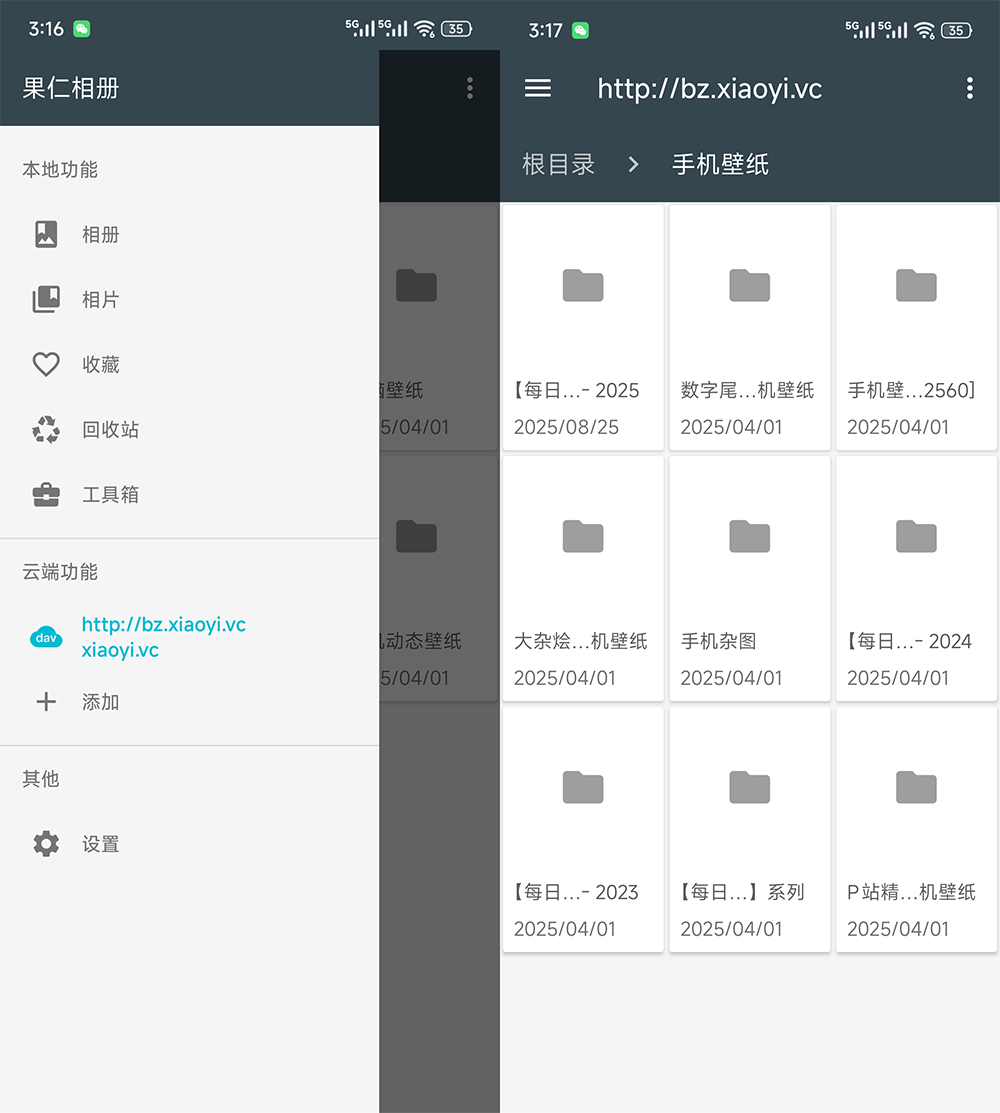The height and width of the screenshot is (1113, 1000).
Task: Open the 相片 photos icon in drawer
Action: (x=46, y=300)
